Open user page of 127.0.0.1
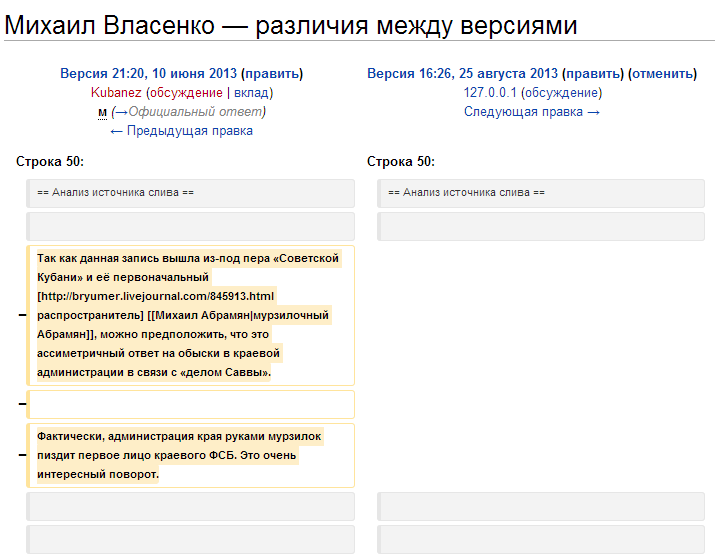The image size is (715, 556). click(490, 92)
